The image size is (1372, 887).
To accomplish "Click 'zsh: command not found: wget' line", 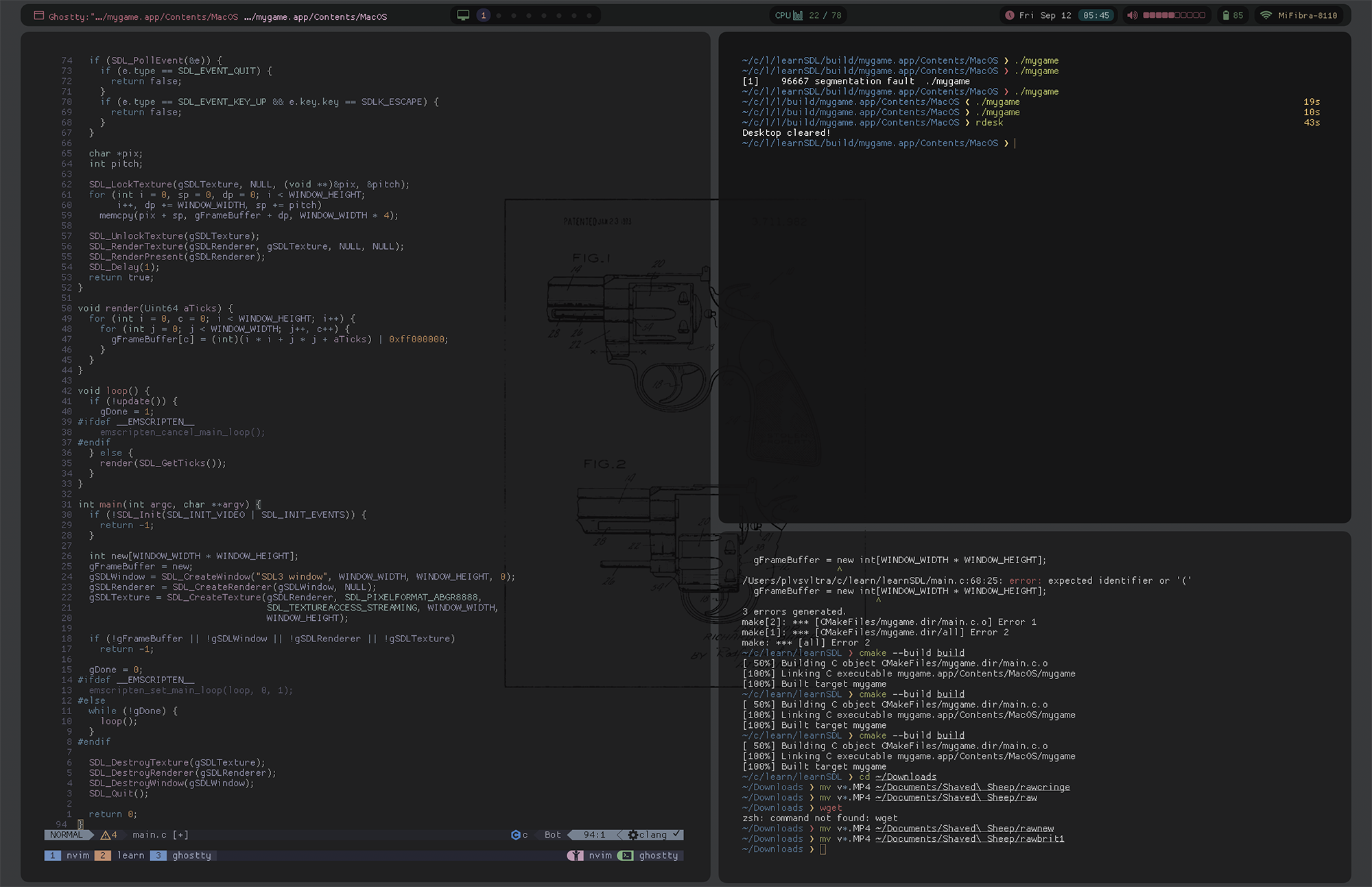I will pos(820,818).
